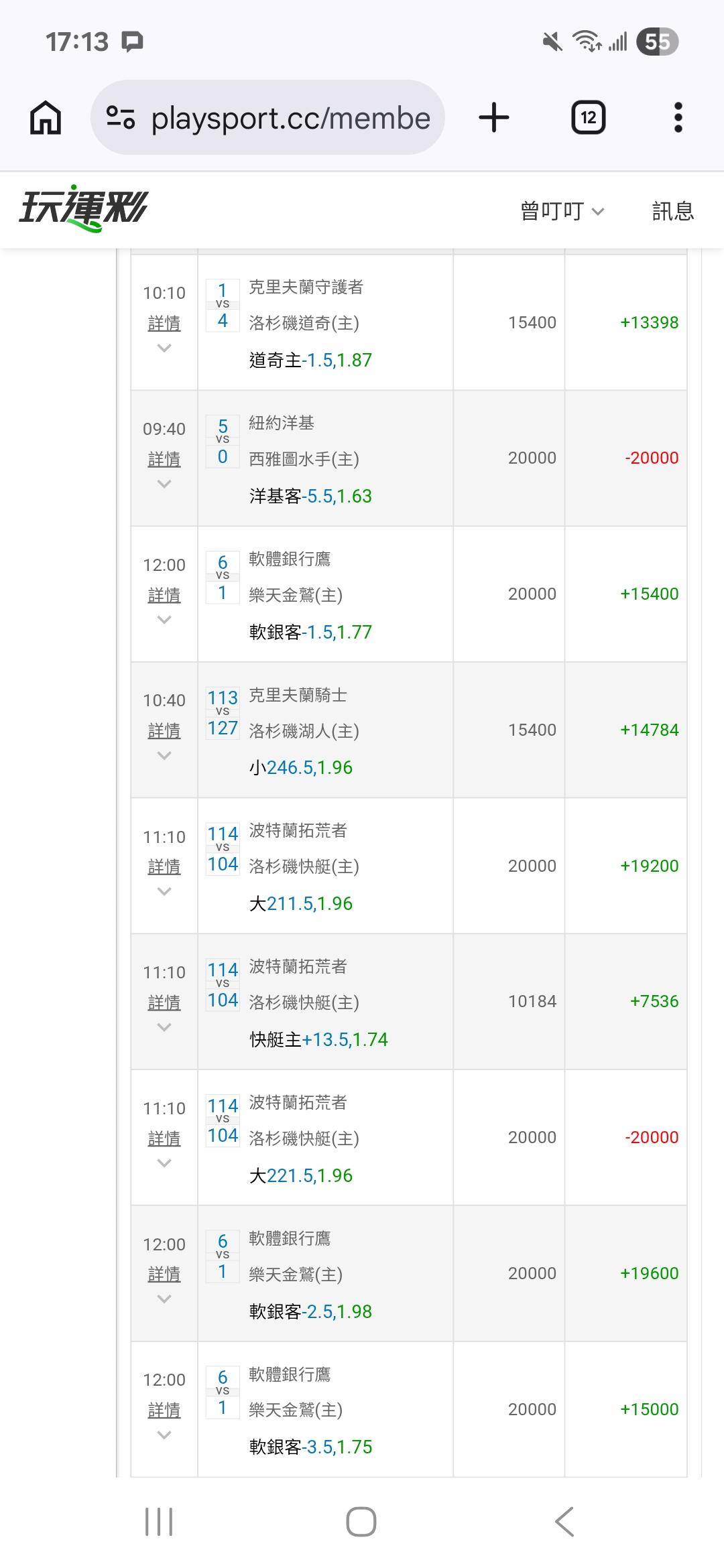Tap the 洋基客-5.5,1.63 bet line

tap(310, 496)
